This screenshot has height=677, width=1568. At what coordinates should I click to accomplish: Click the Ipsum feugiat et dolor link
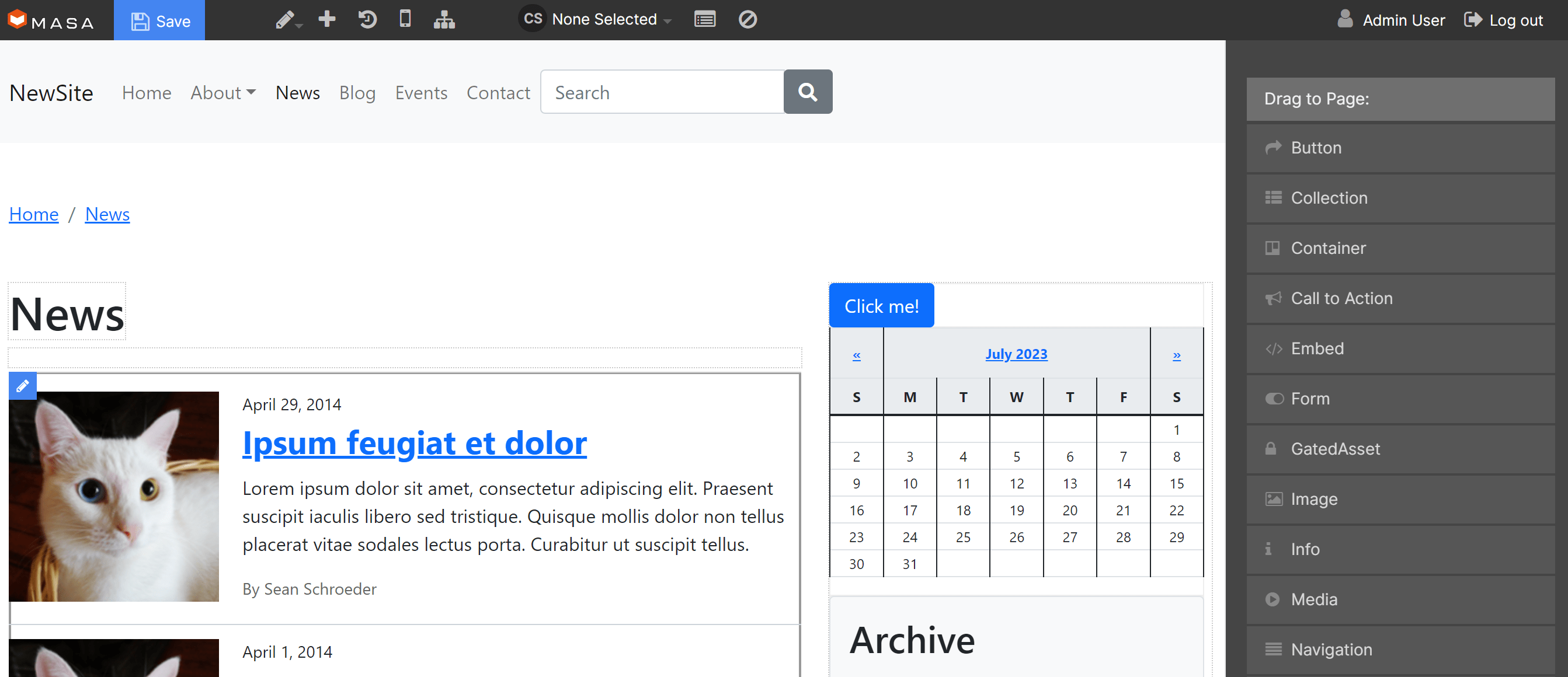pos(414,443)
